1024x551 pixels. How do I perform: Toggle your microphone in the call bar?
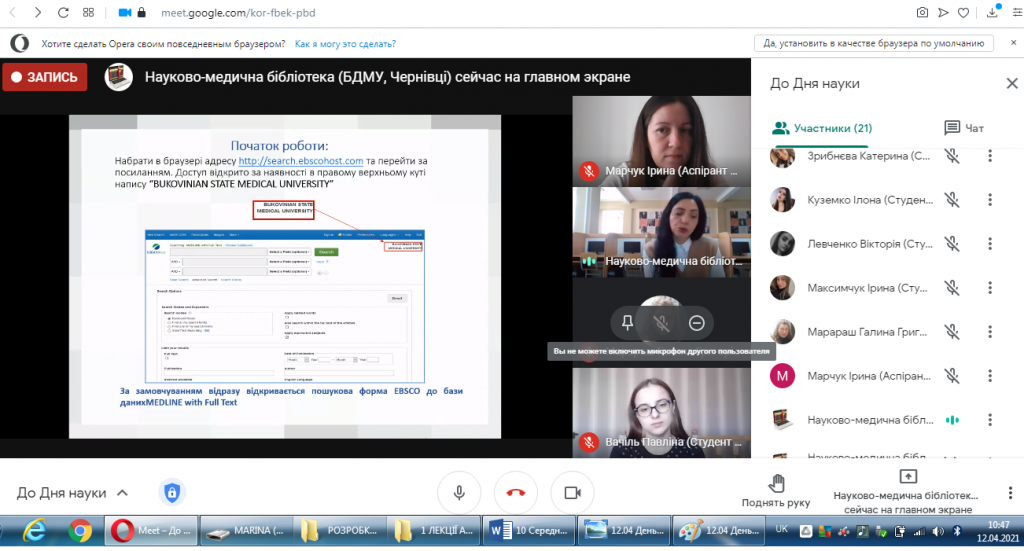point(459,492)
